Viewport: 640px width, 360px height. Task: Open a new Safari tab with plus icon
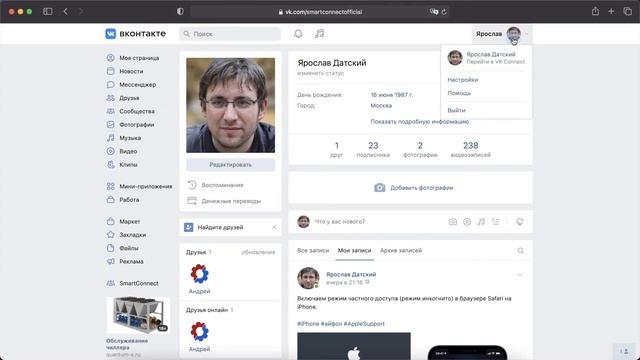[611, 11]
